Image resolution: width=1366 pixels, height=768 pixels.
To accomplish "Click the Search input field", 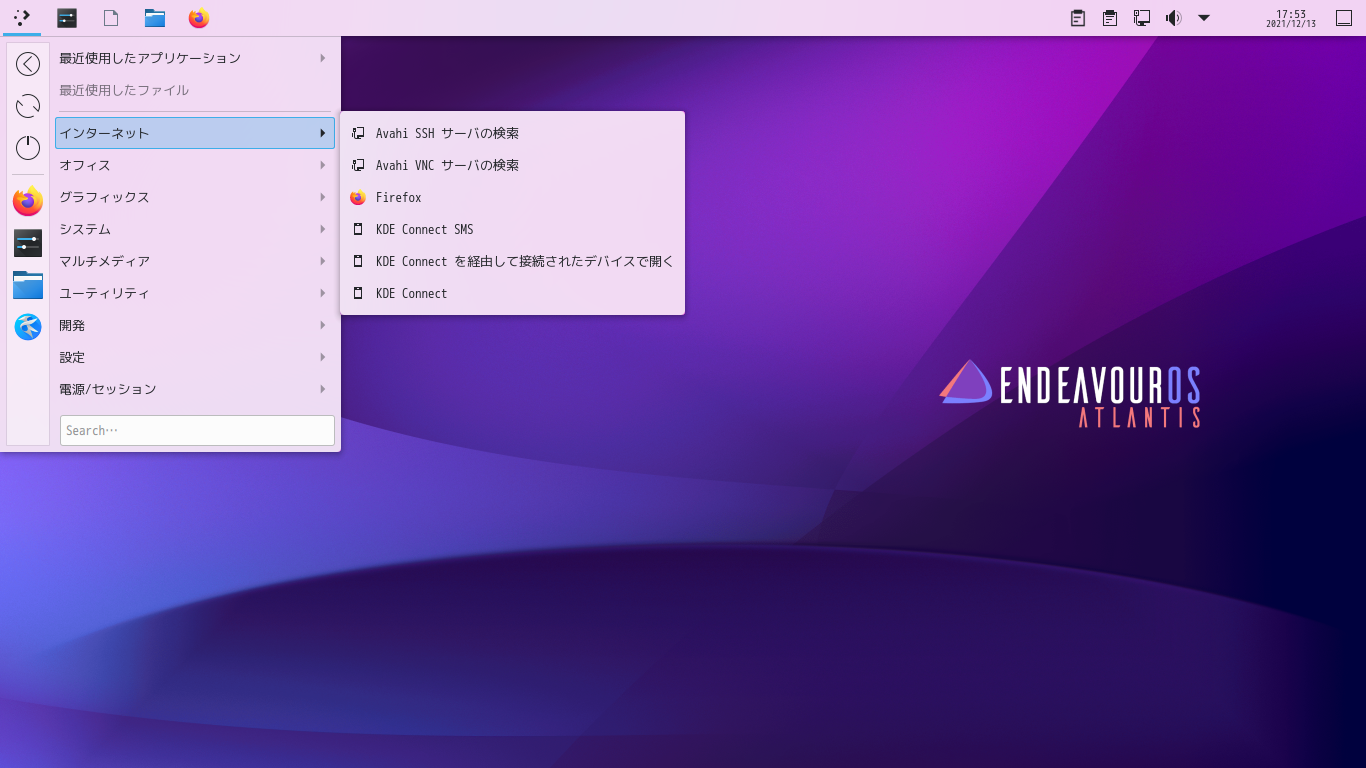I will [x=197, y=430].
